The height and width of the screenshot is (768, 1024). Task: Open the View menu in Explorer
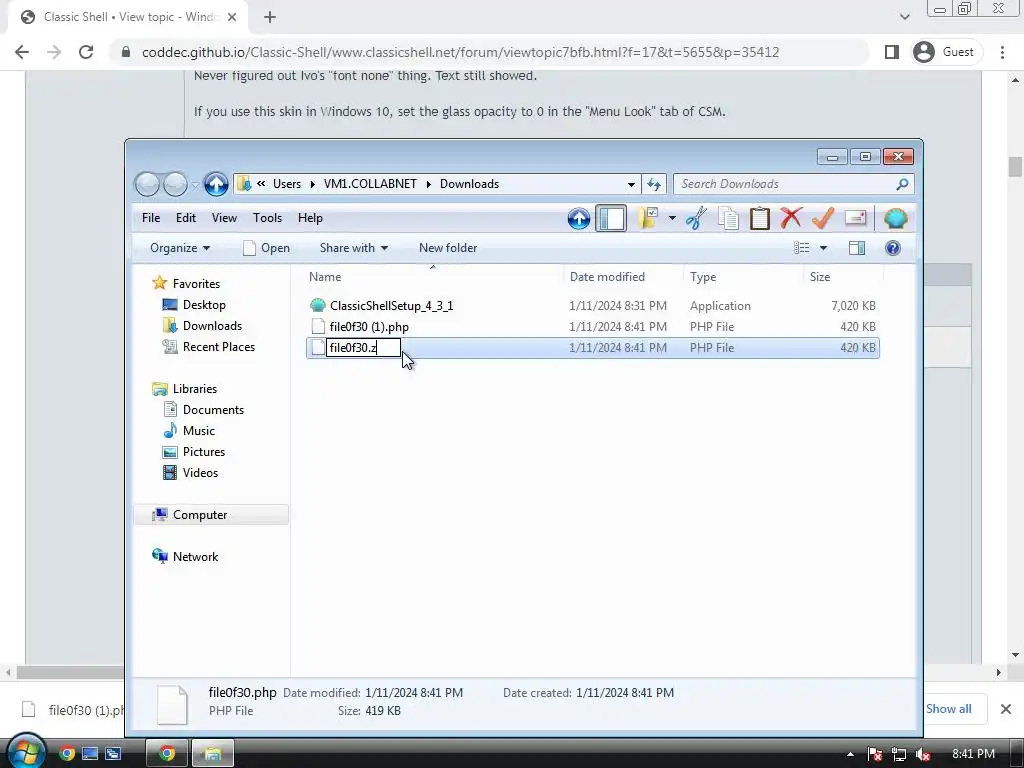click(x=224, y=218)
